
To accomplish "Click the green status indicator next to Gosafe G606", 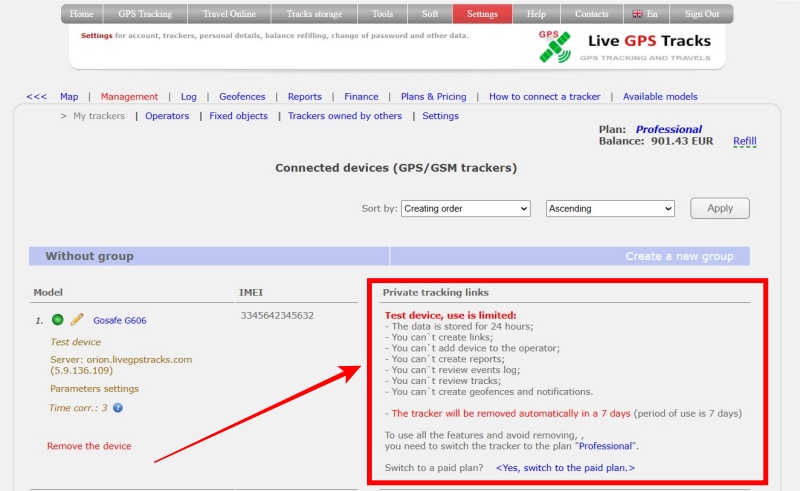I will pos(58,320).
